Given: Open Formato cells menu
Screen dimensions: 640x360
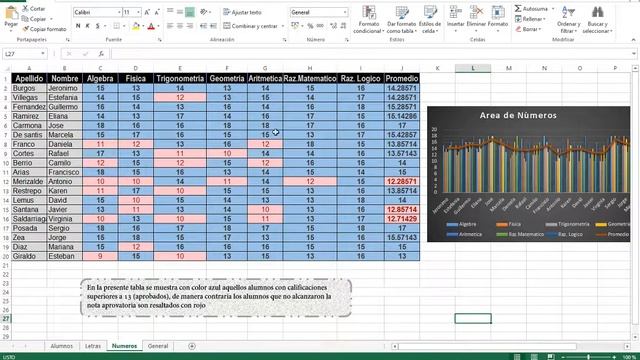Looking at the screenshot, I should coord(498,18).
